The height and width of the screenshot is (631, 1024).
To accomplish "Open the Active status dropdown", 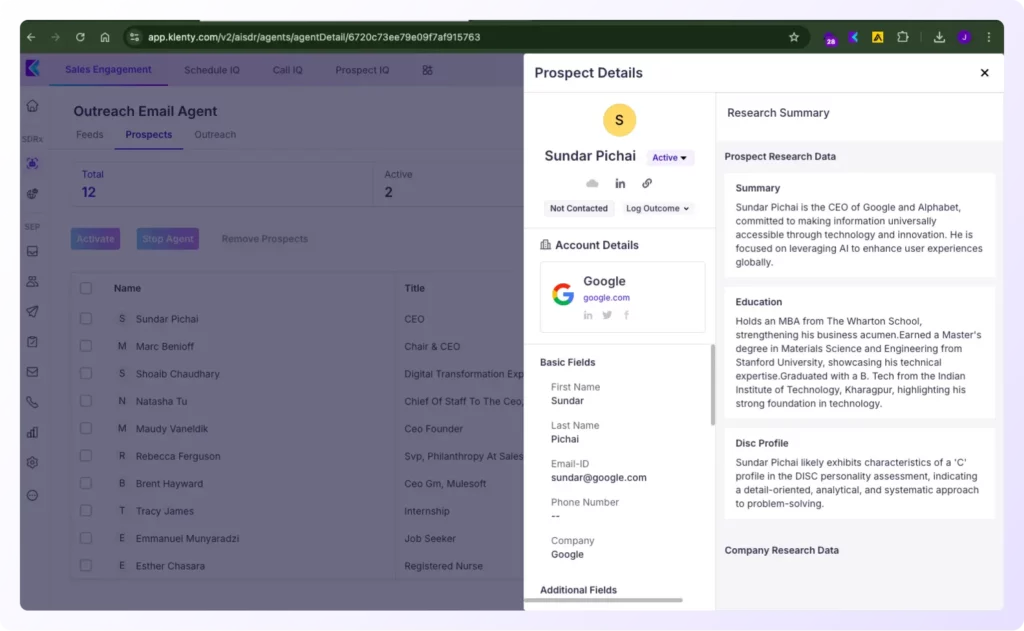I will (x=669, y=157).
